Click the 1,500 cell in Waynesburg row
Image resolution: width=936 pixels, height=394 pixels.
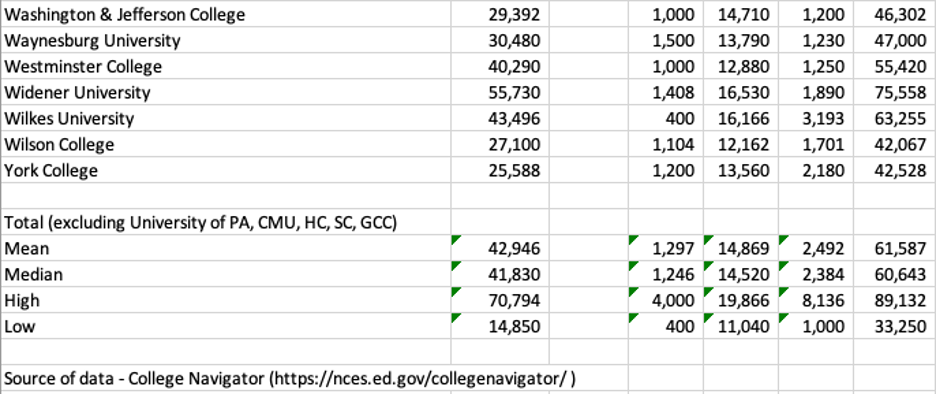point(666,41)
